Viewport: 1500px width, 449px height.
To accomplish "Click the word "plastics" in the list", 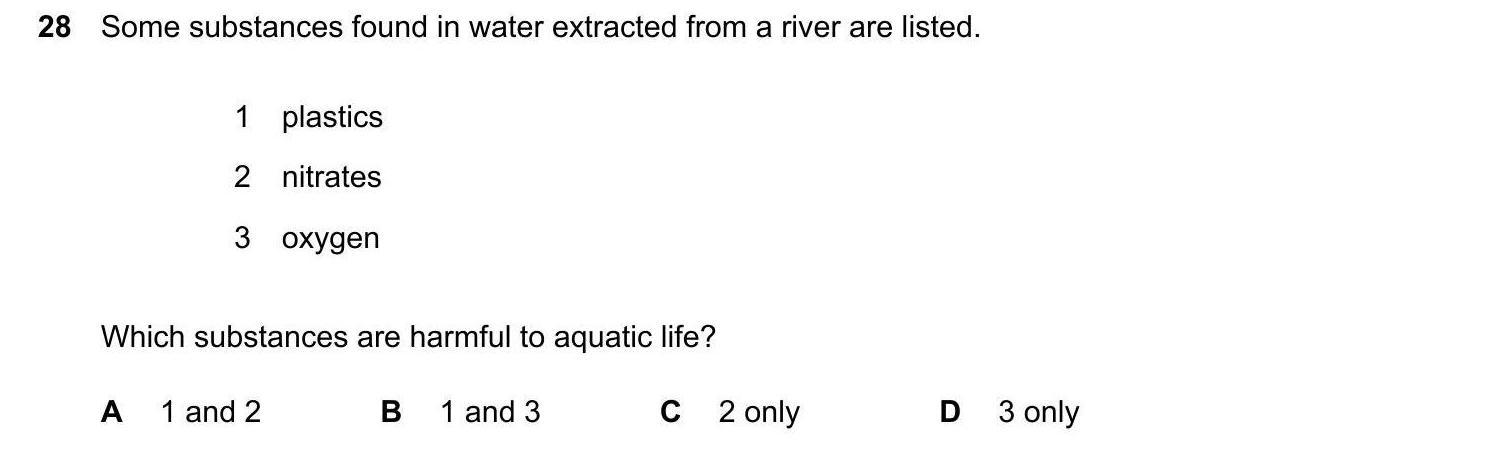I will point(332,117).
